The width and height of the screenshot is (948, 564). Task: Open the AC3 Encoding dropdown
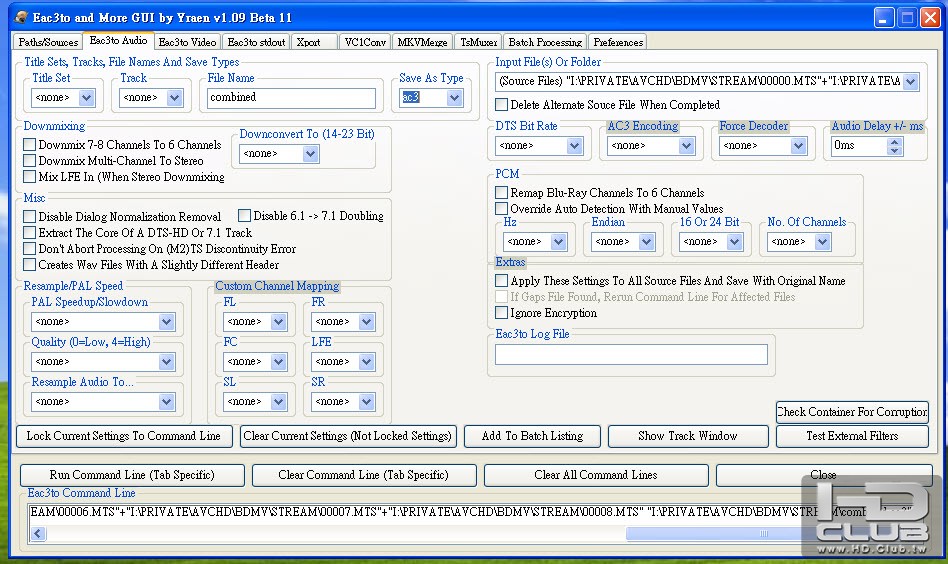click(x=686, y=146)
